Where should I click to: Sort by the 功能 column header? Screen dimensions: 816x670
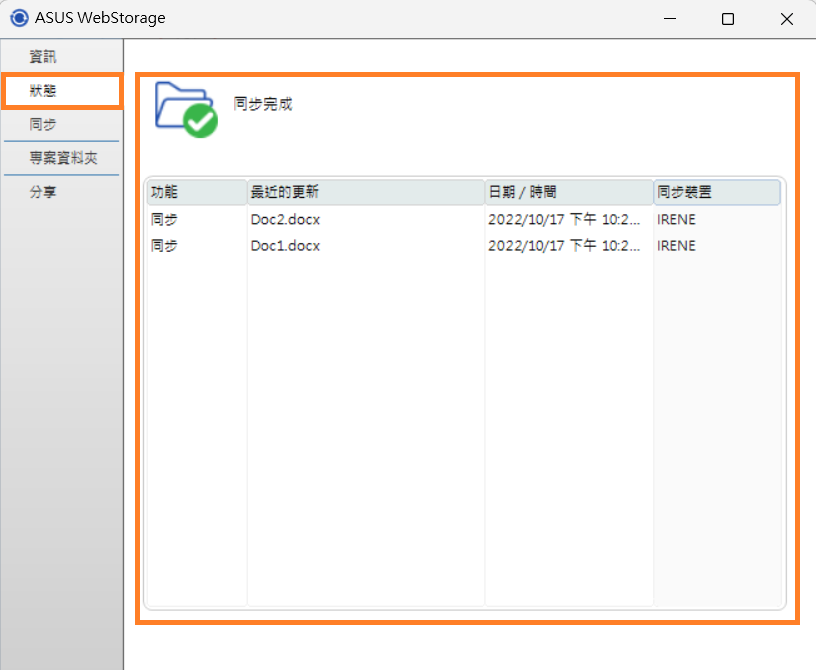197,192
